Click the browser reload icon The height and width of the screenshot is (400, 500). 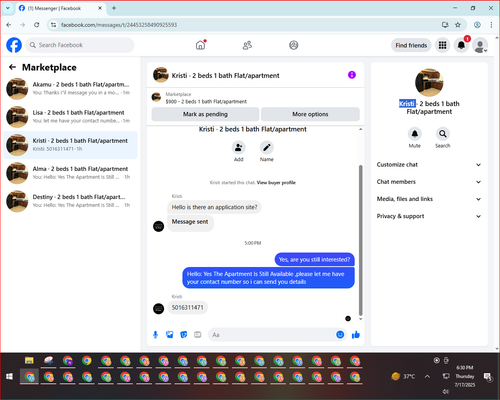[37, 25]
